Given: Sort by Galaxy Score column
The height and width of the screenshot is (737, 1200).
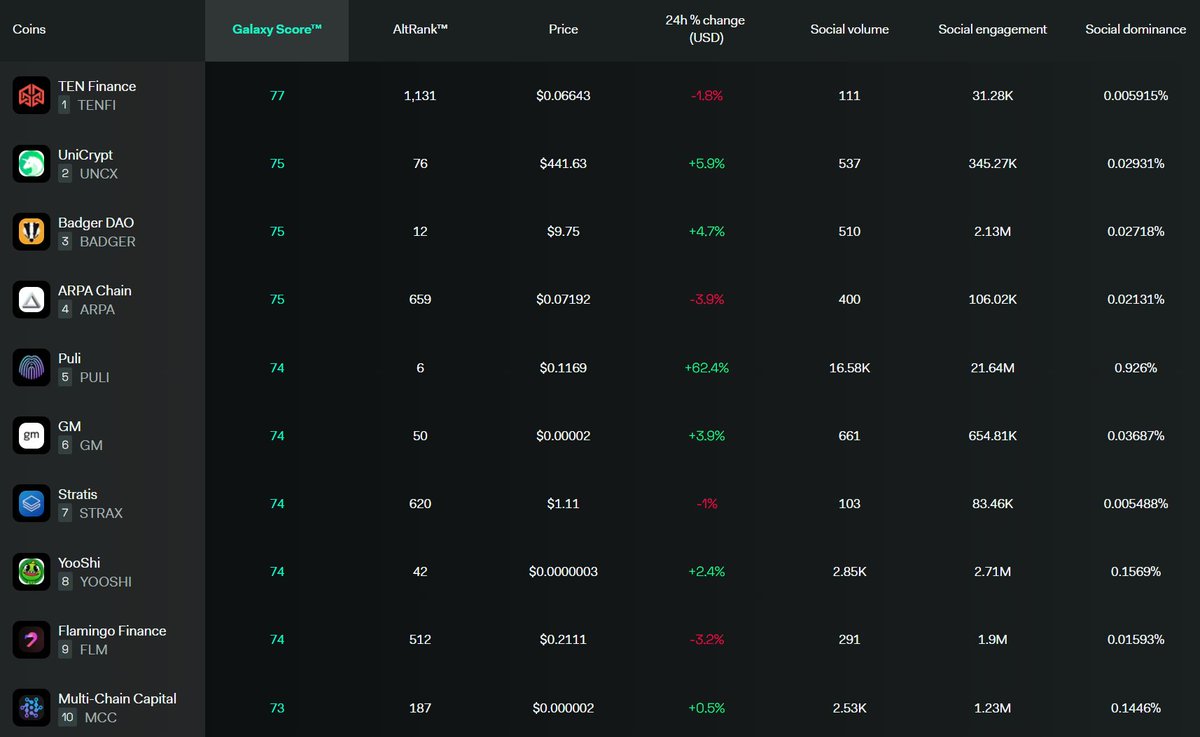Looking at the screenshot, I should pos(277,30).
